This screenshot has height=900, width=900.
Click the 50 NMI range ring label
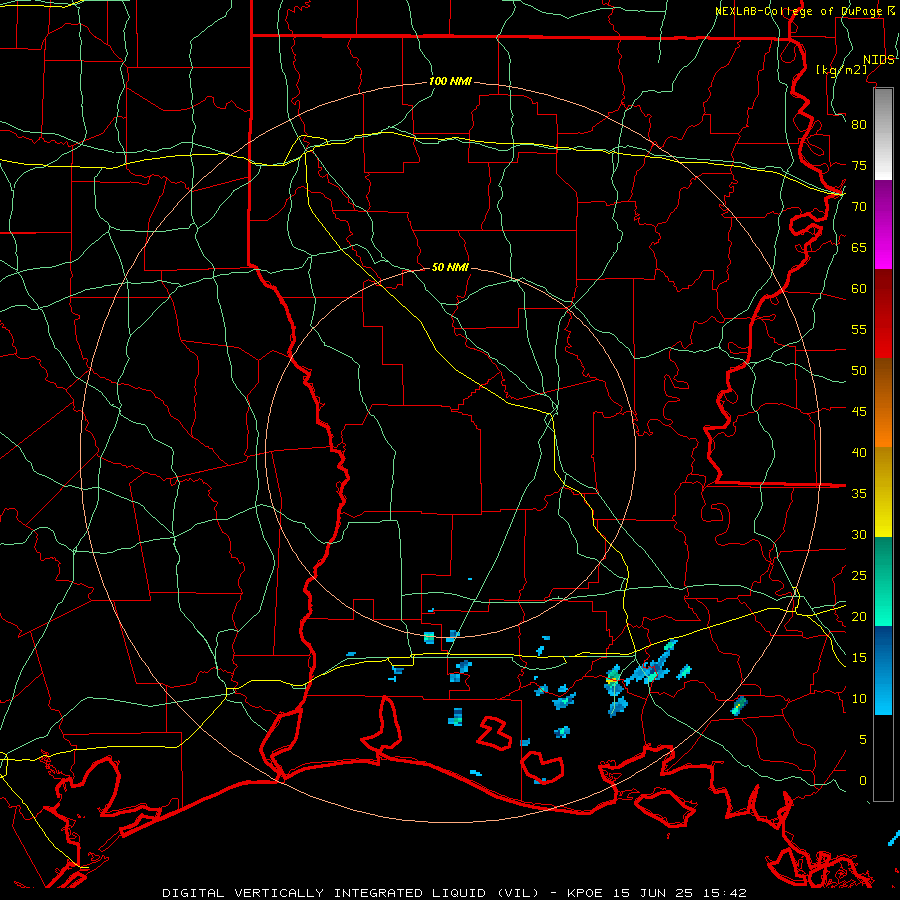450,267
